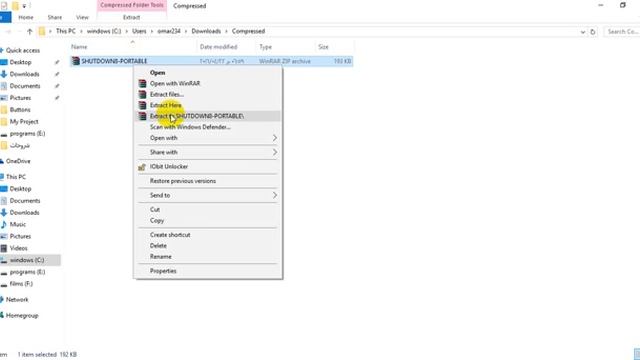640x360 pixels.
Task: Select Homegroup in the sidebar
Action: pyautogui.click(x=22, y=316)
